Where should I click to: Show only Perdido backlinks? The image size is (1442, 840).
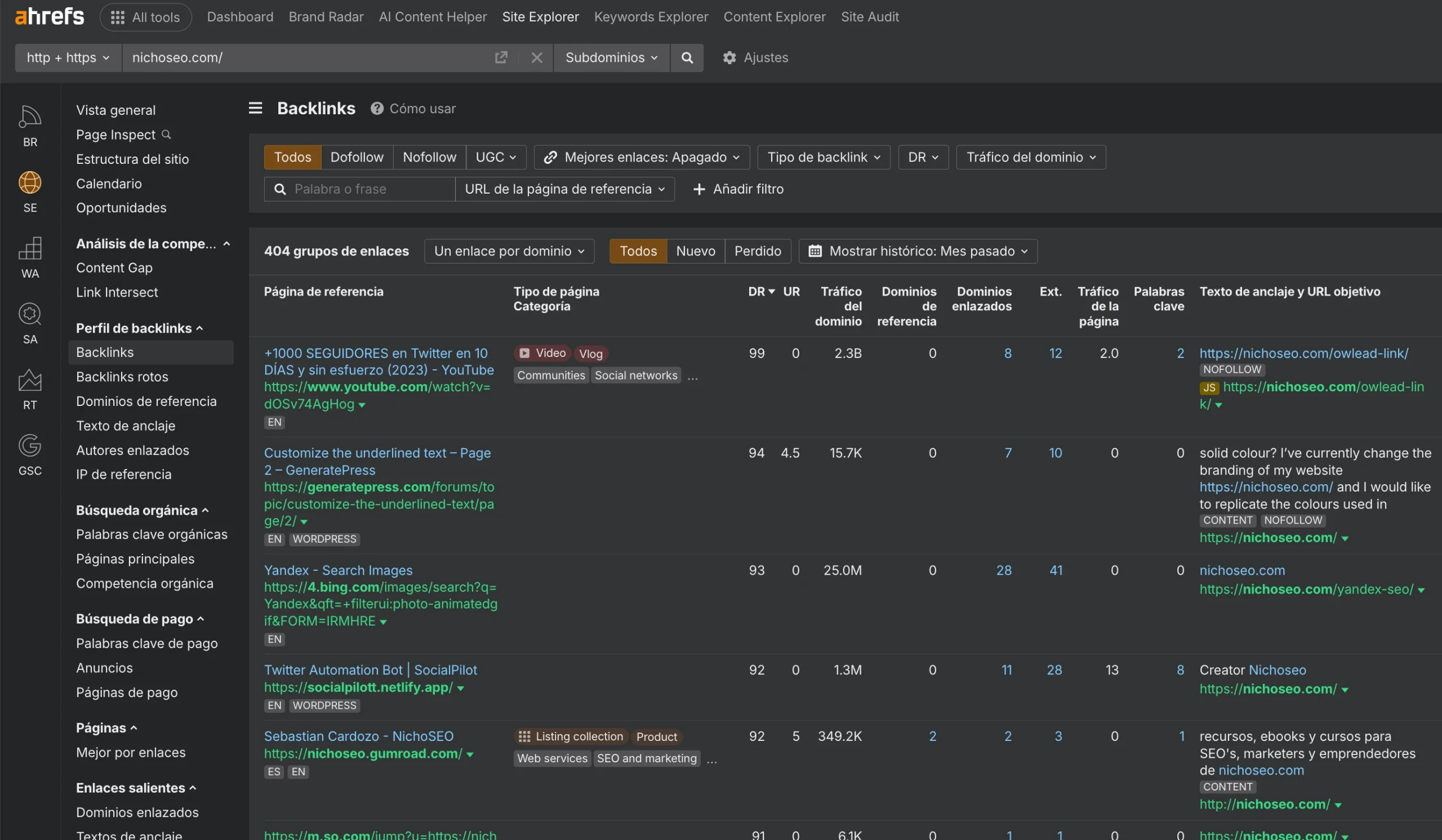tap(758, 251)
